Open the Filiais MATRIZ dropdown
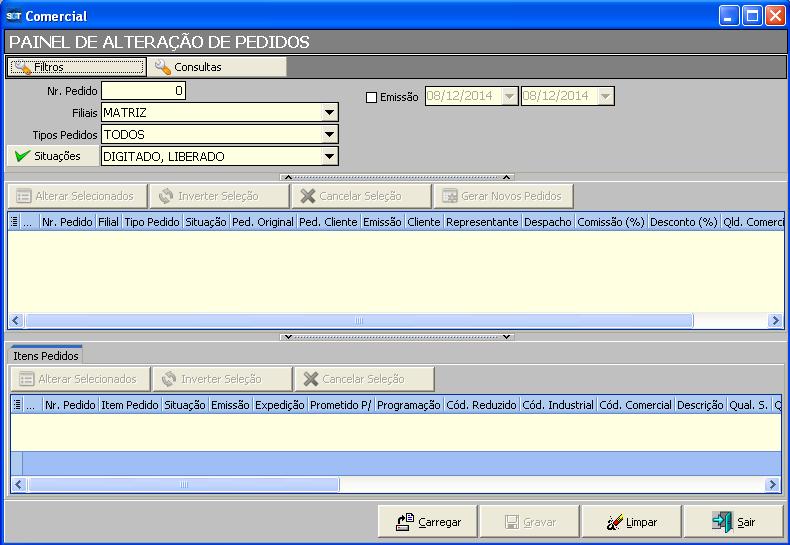790x545 pixels. [329, 113]
